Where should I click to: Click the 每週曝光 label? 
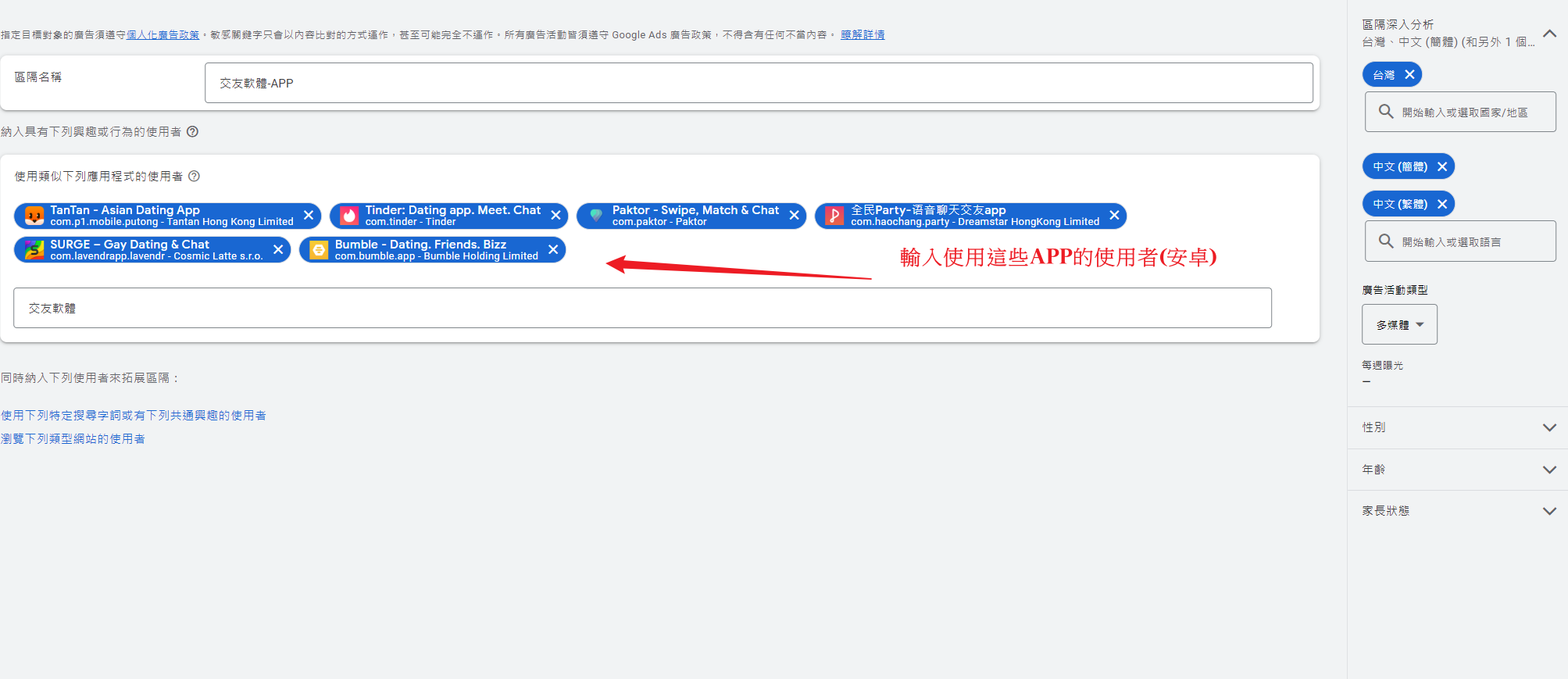tap(1382, 365)
